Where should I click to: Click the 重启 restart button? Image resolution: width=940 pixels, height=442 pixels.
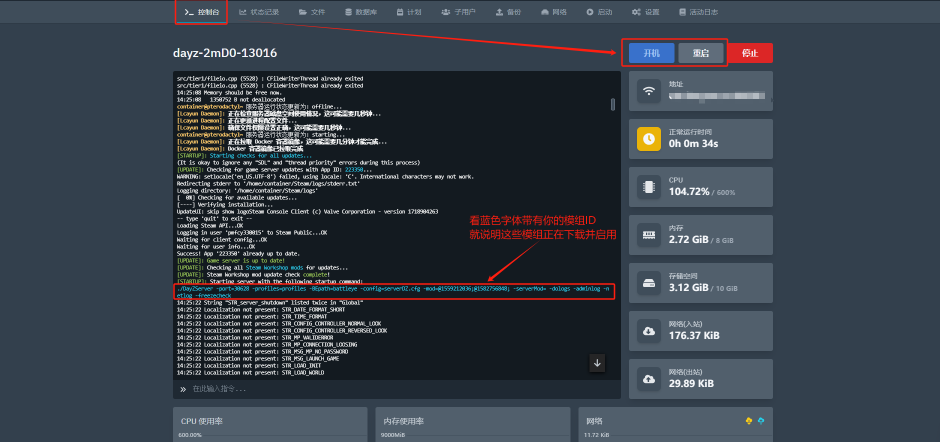click(x=700, y=53)
